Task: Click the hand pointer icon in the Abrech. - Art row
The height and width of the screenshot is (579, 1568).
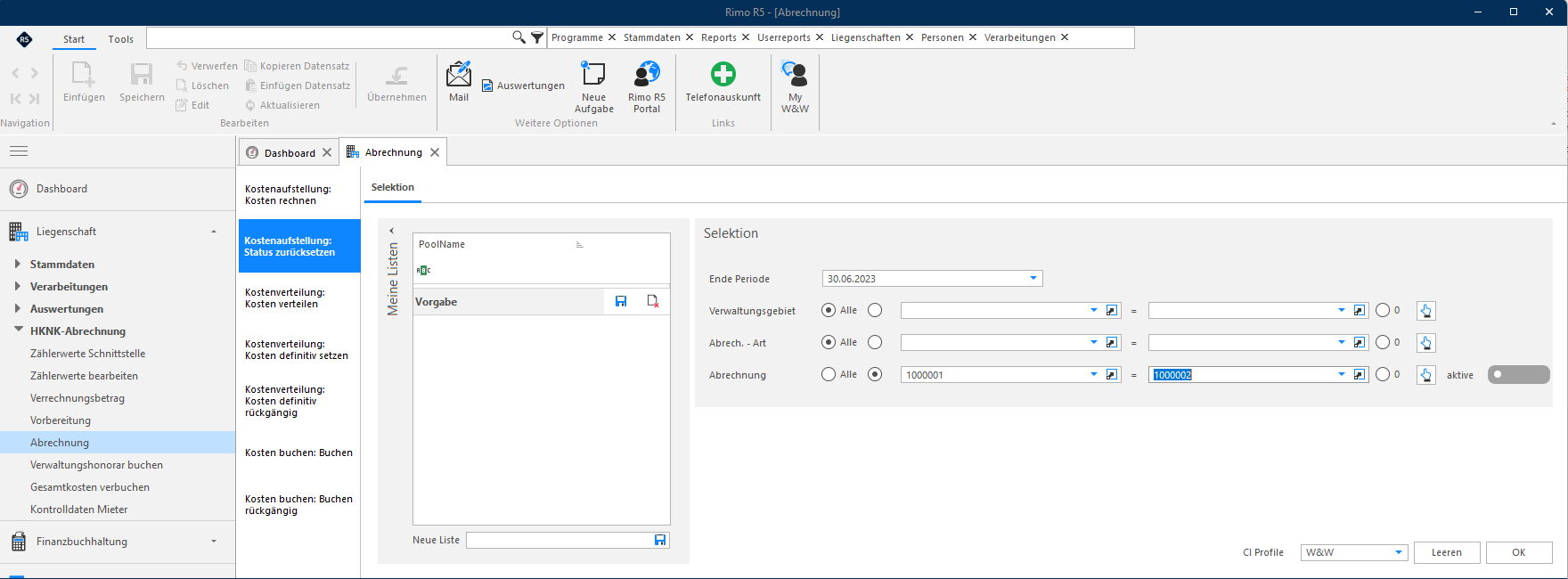Action: pos(1426,343)
